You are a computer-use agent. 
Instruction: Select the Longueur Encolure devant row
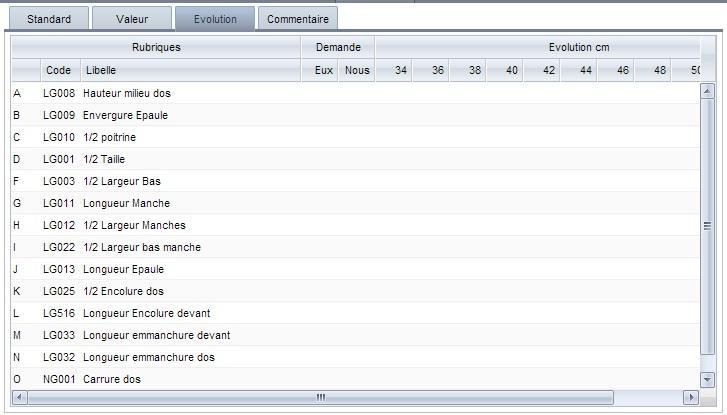(x=146, y=313)
